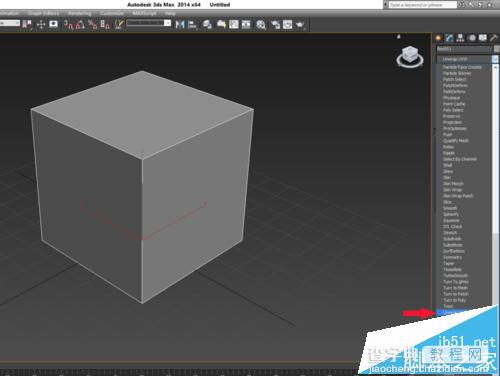Viewport: 500px width, 376px height.
Task: Open the MAXScript menu
Action: 144,13
